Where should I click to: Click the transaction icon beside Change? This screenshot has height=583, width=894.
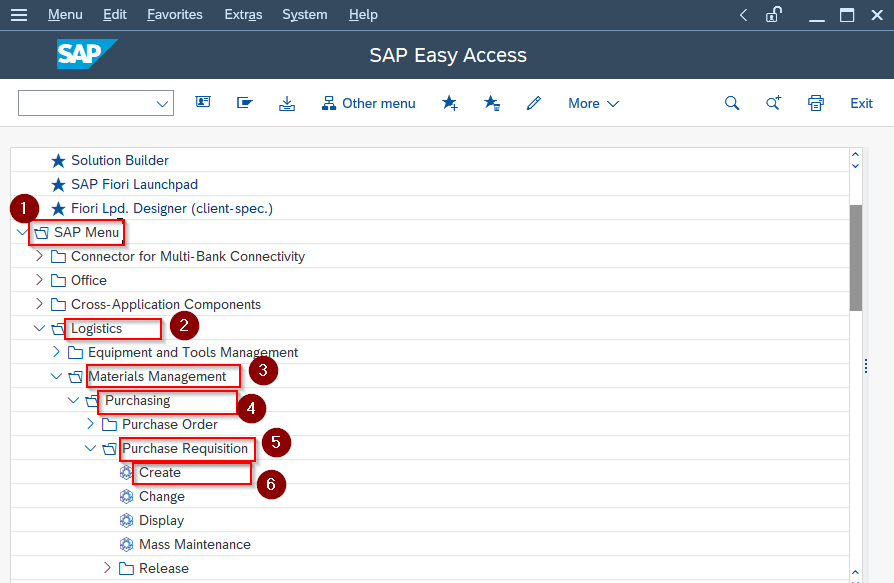[127, 496]
